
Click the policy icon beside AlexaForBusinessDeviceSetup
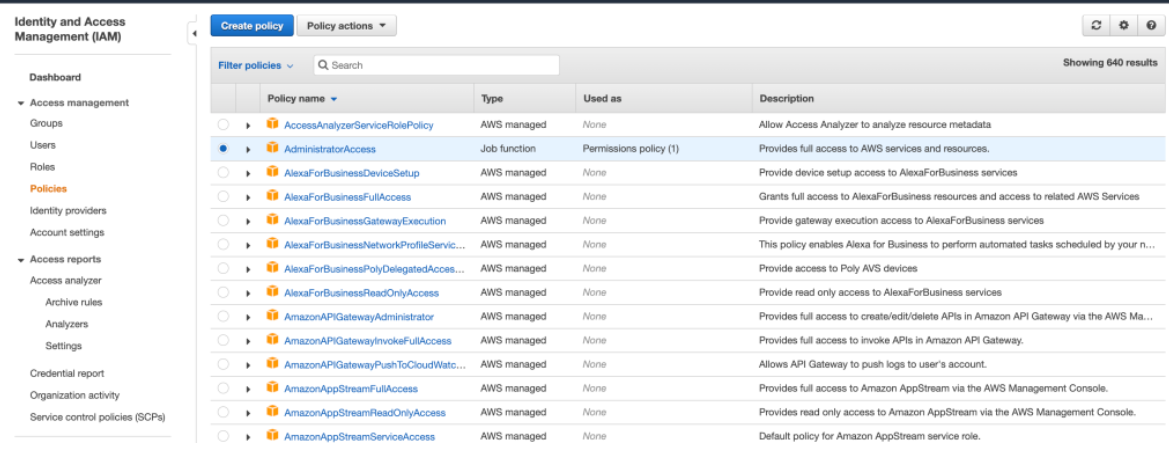click(x=272, y=172)
